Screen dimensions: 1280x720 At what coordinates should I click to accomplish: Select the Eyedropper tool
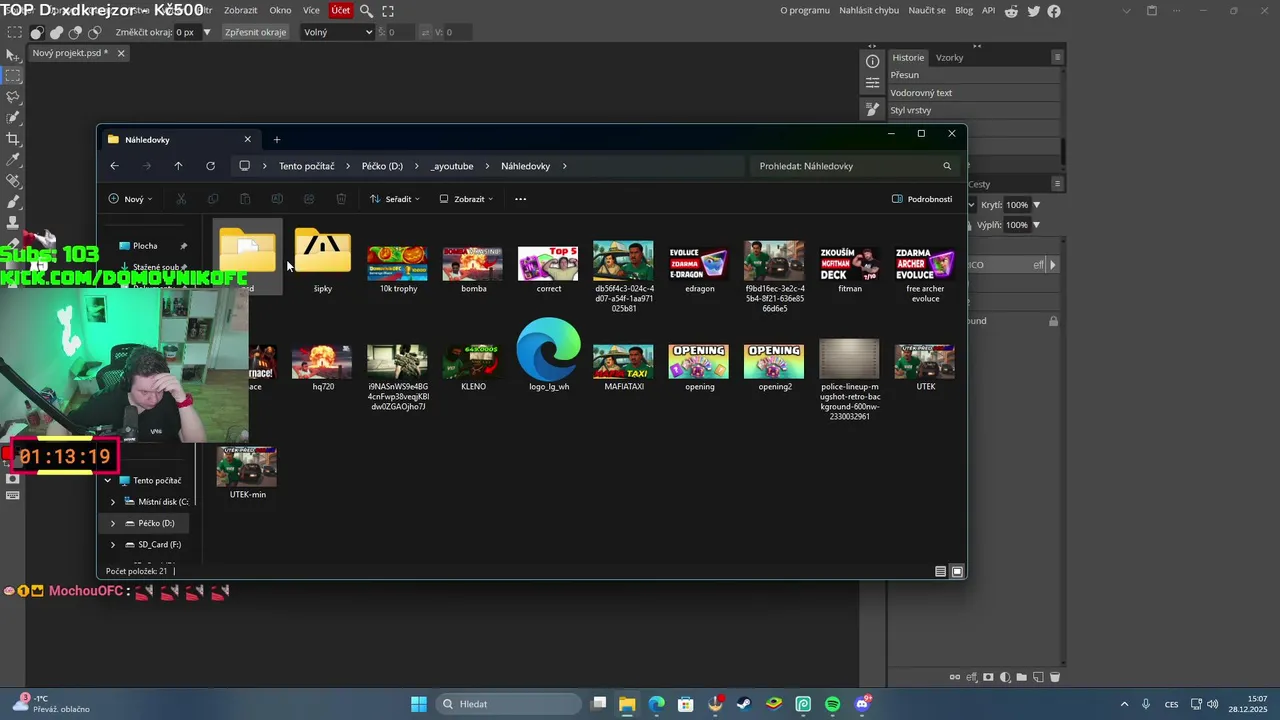pyautogui.click(x=13, y=159)
